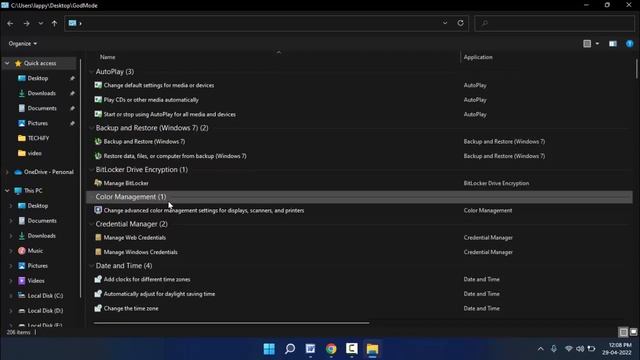
Task: Select the Backup and Restore (Windows 7) item
Action: (144, 142)
